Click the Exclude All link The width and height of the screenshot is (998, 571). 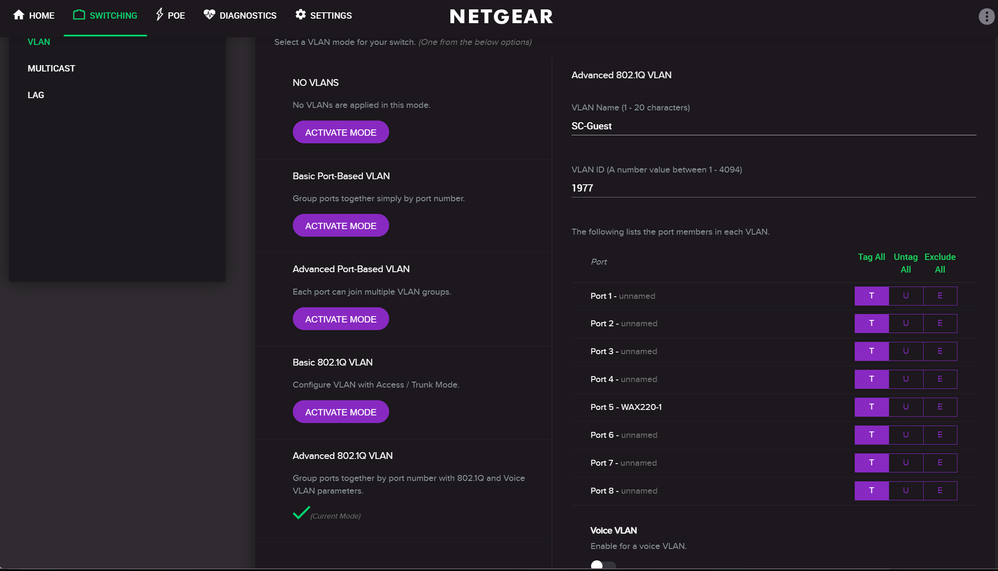tap(940, 263)
